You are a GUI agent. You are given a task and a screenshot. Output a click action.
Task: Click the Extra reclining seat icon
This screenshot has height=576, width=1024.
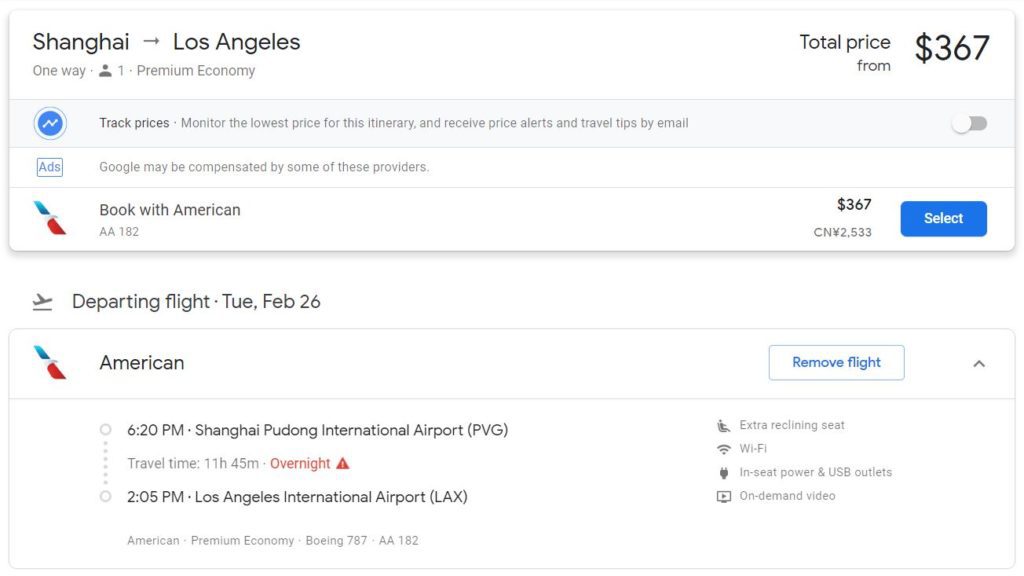tap(724, 425)
